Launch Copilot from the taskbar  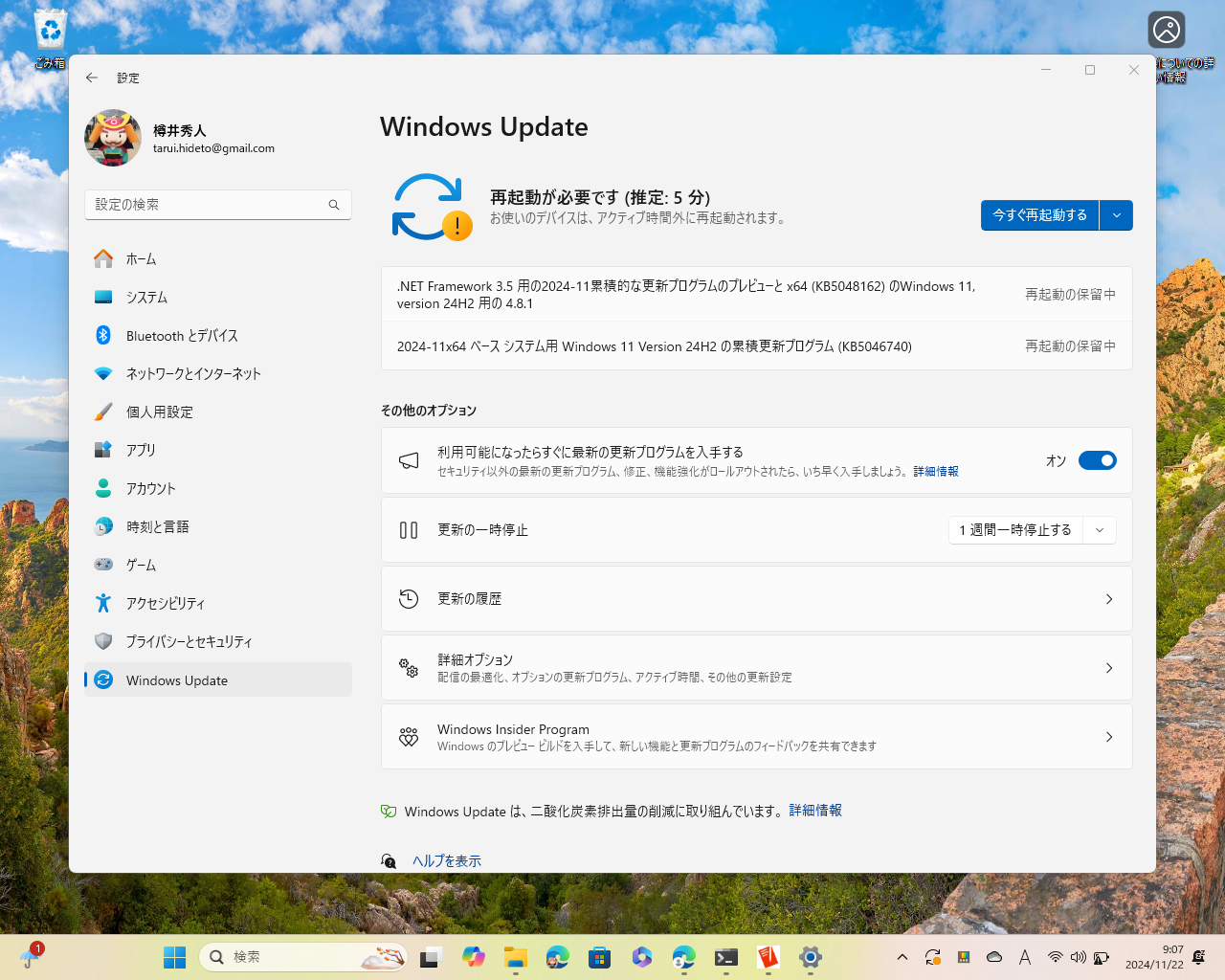474,957
